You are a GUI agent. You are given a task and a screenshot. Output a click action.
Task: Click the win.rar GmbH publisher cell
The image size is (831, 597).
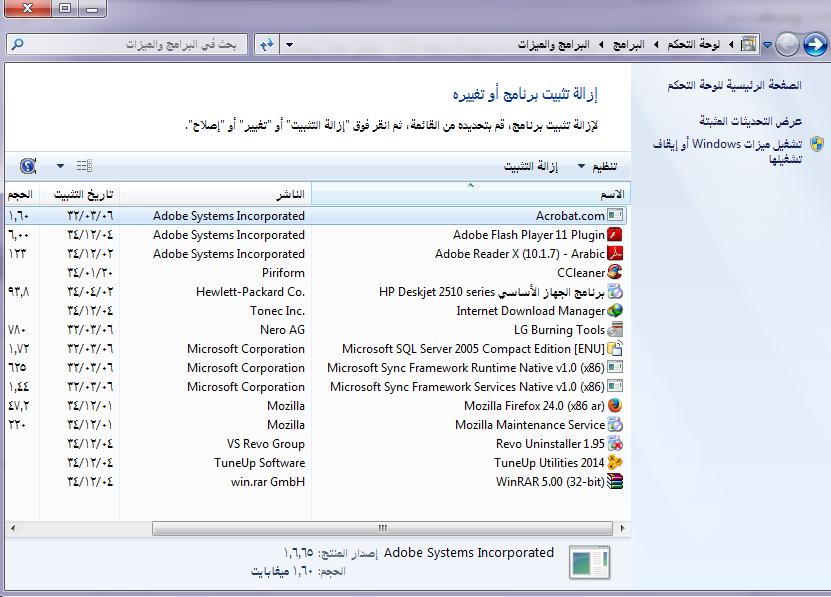[x=268, y=482]
